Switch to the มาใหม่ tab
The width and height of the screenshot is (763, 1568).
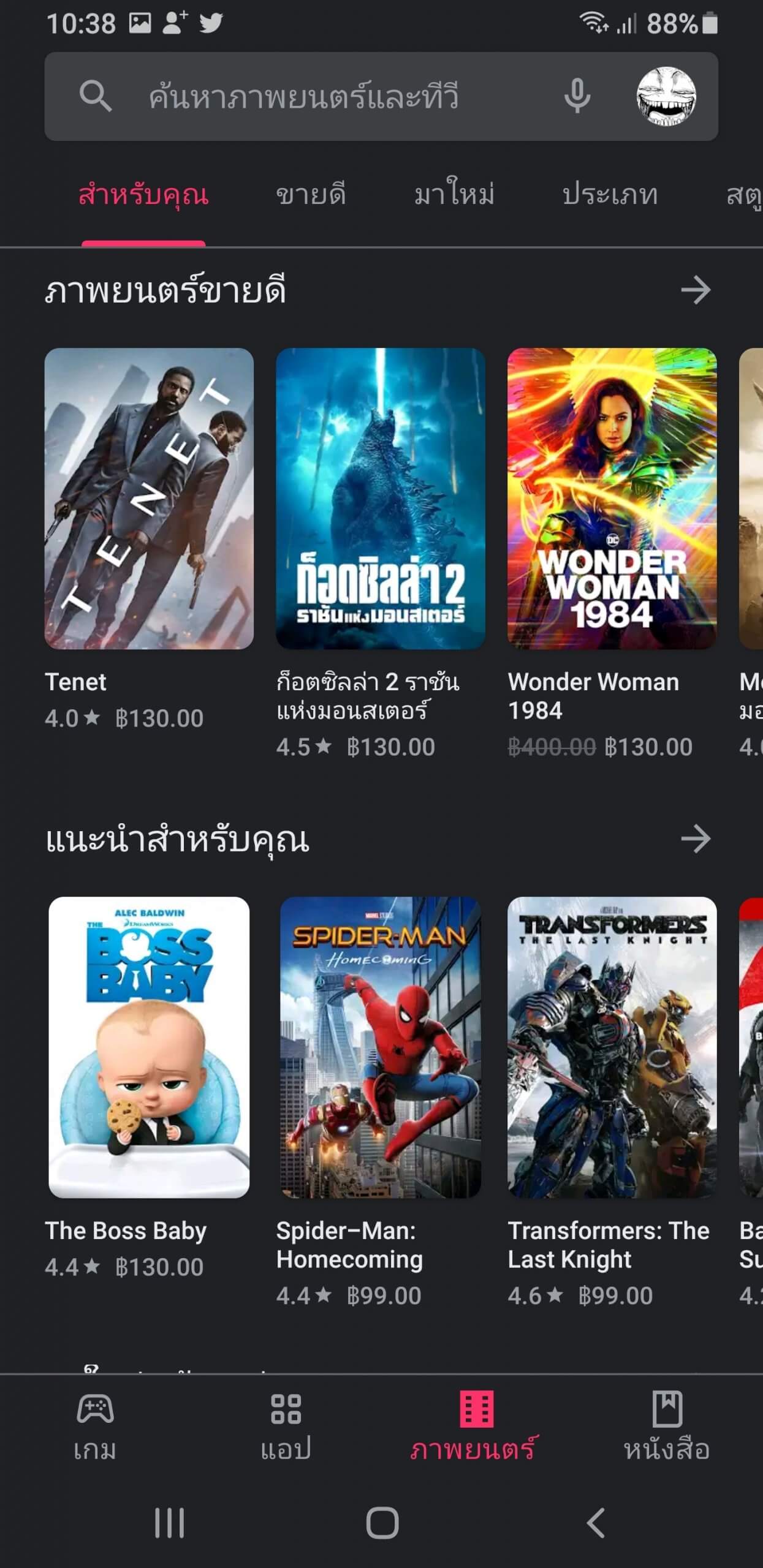pyautogui.click(x=454, y=194)
